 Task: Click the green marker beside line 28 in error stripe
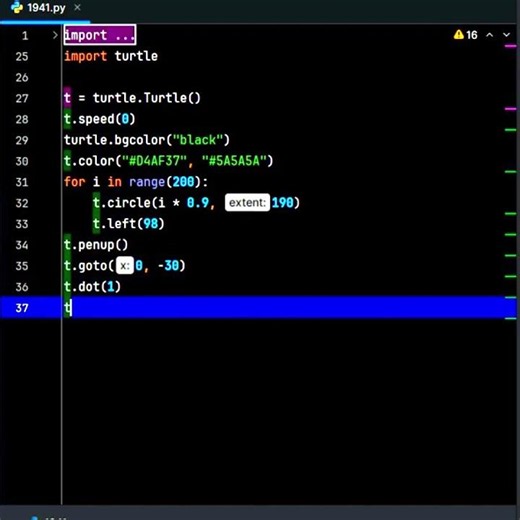coord(510,130)
